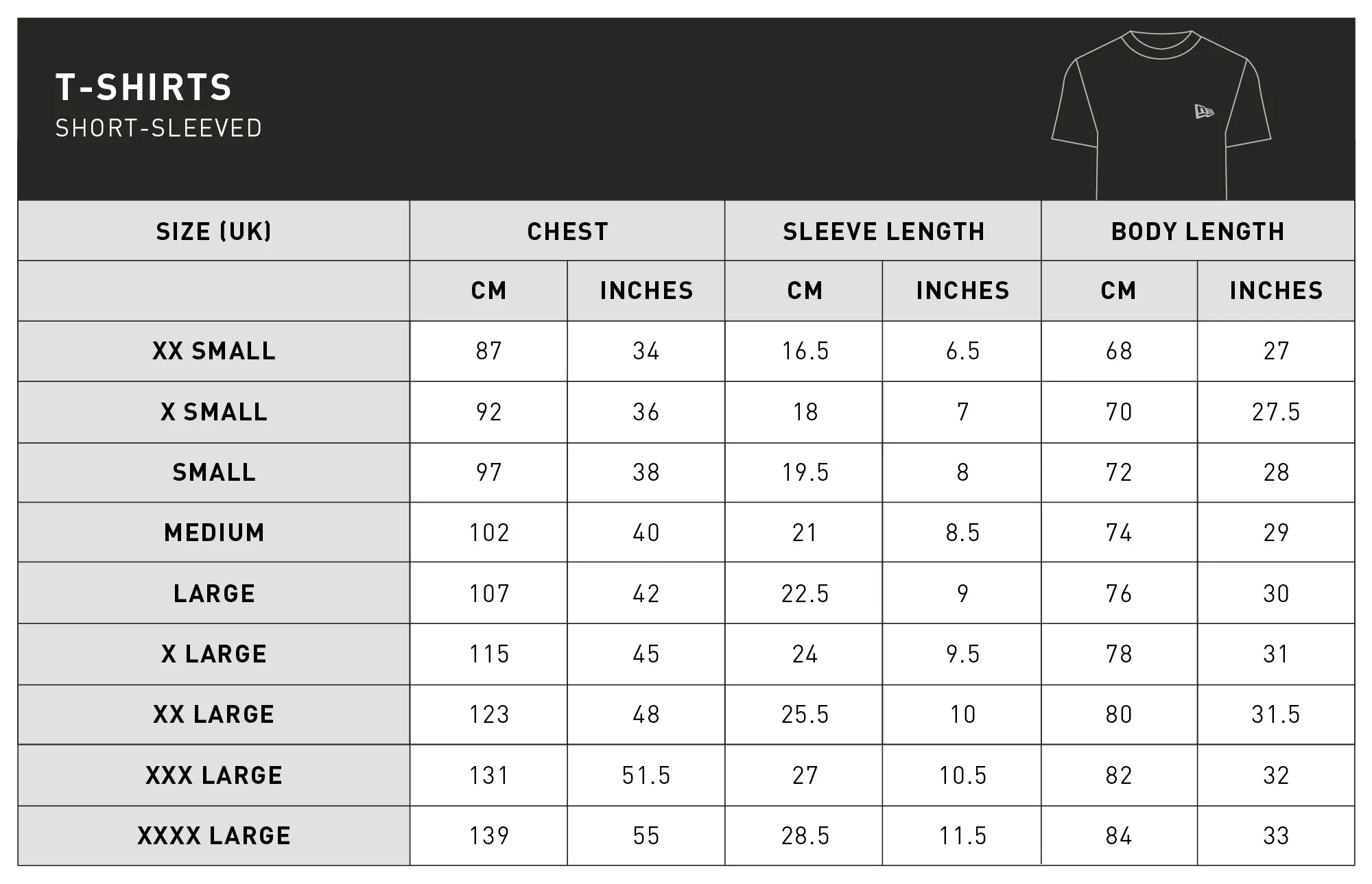Viewport: 1372px width, 884px height.
Task: Select chest value 102 for Medium
Action: click(489, 532)
